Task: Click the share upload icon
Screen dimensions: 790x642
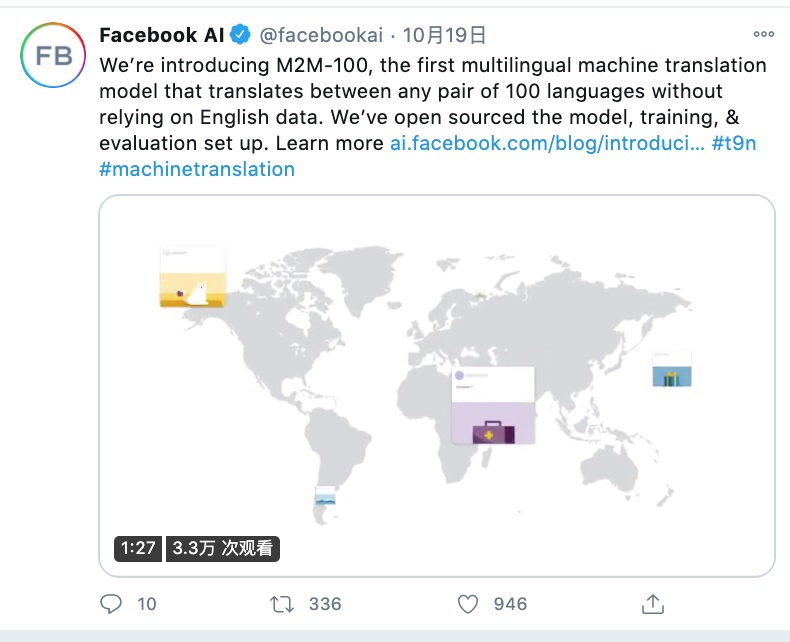Action: click(652, 603)
